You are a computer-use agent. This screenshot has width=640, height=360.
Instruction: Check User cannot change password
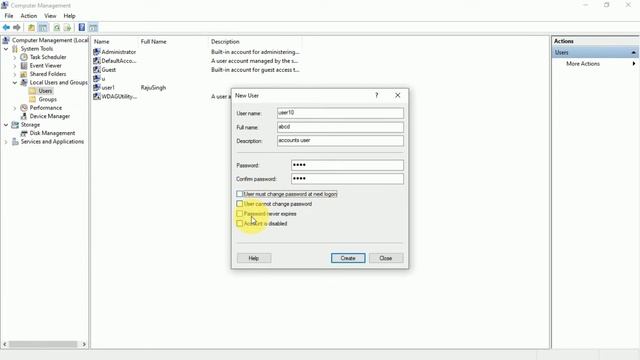[240, 204]
